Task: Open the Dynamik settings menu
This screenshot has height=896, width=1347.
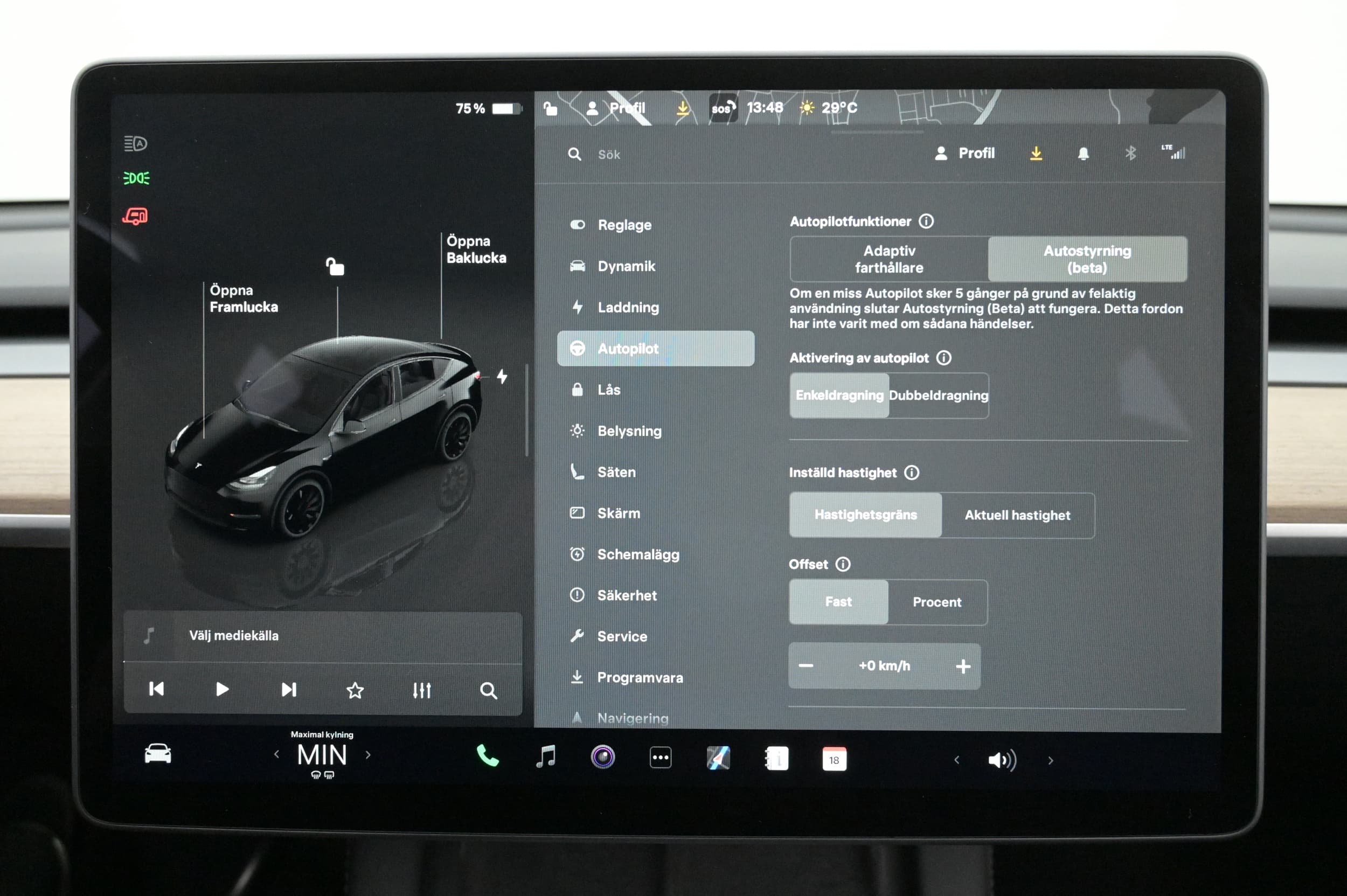Action: pyautogui.click(x=656, y=266)
